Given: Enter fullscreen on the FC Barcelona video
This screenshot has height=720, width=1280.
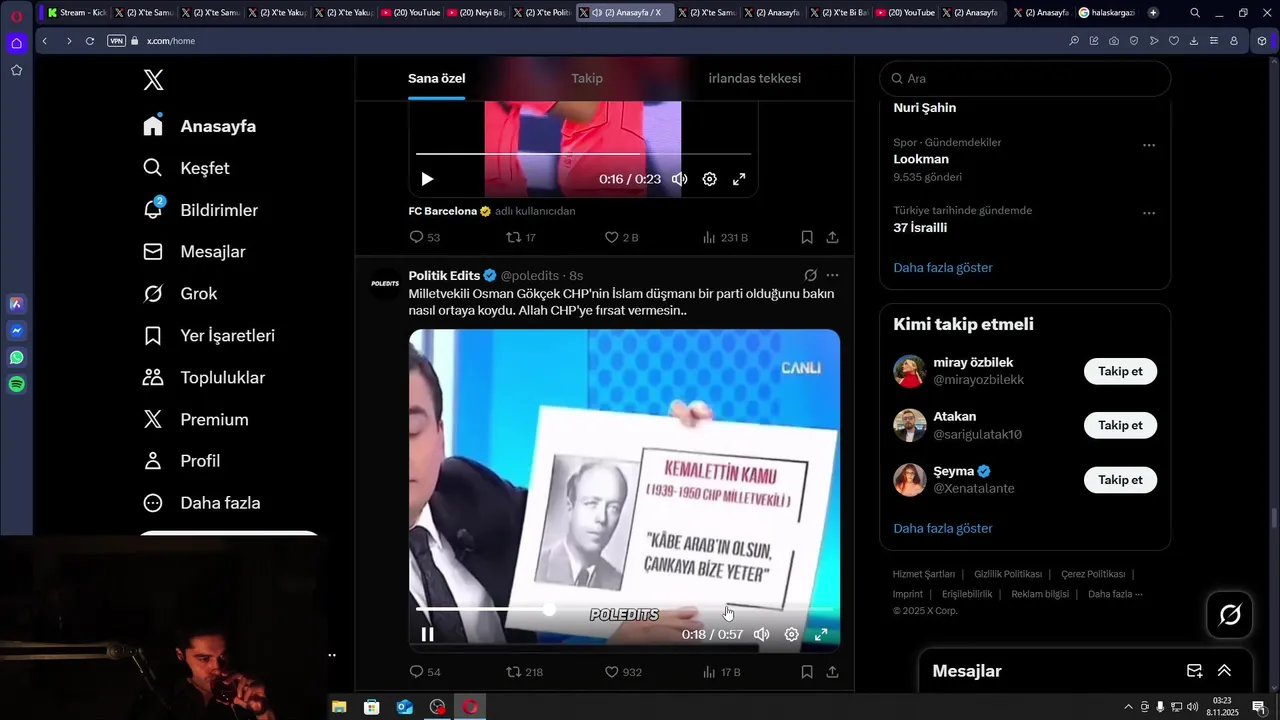Looking at the screenshot, I should (x=739, y=179).
